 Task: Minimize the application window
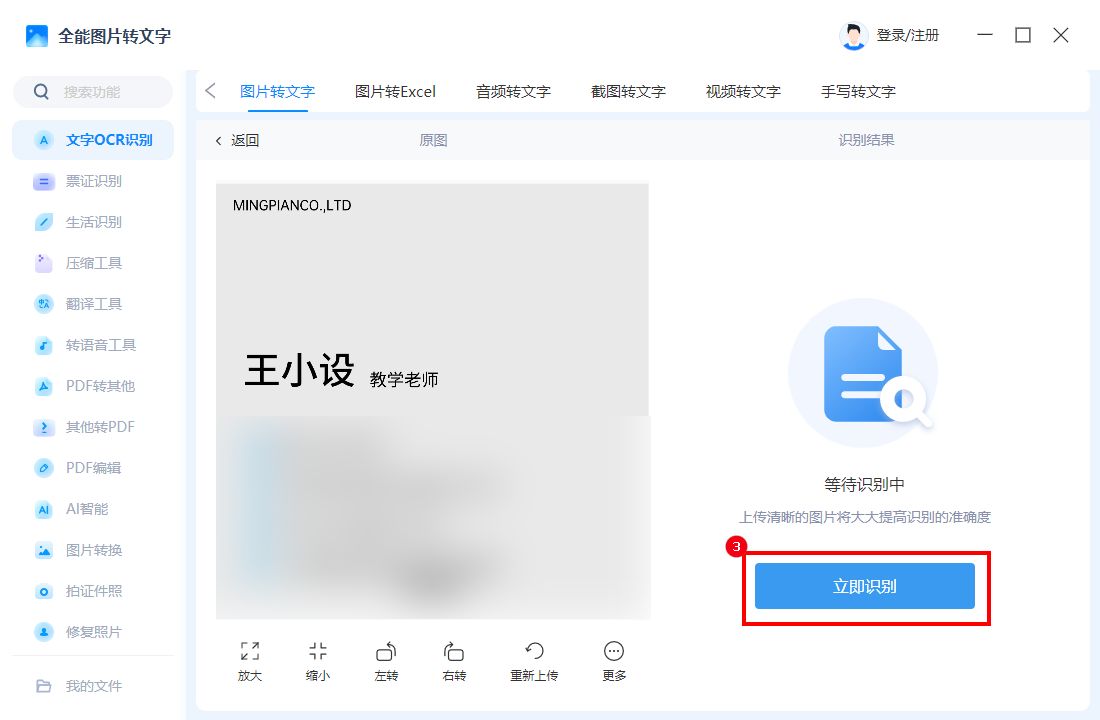pos(985,35)
